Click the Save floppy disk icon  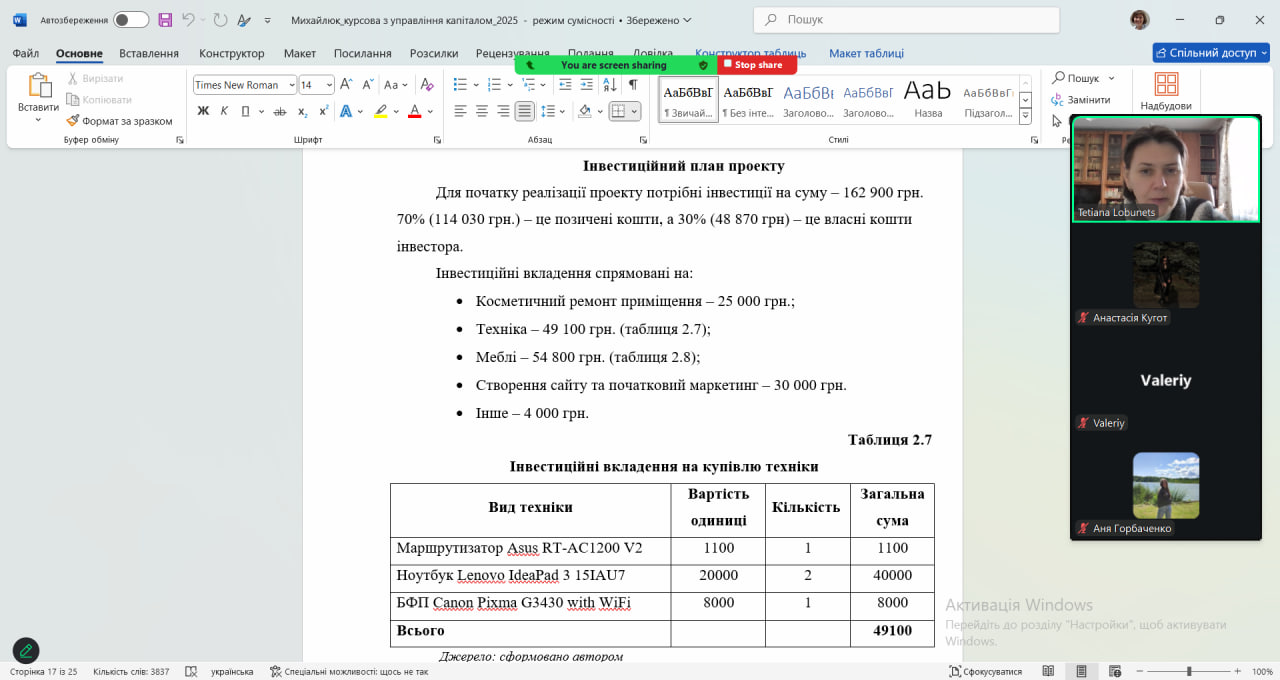pos(165,20)
